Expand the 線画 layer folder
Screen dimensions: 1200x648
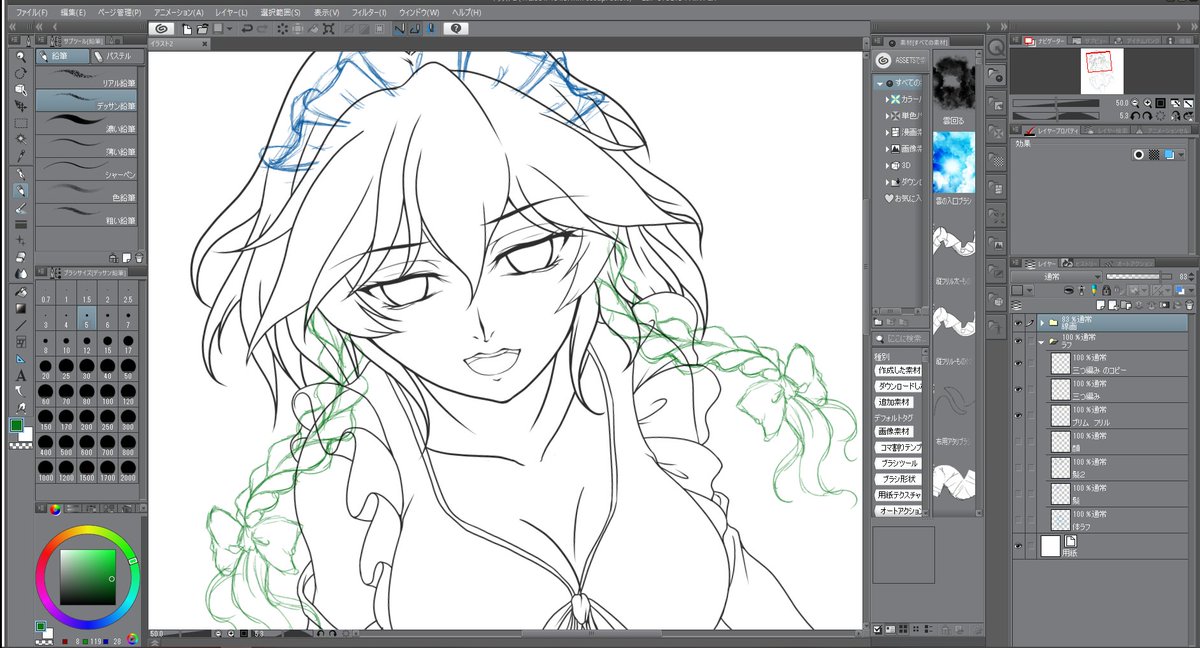pos(1042,322)
